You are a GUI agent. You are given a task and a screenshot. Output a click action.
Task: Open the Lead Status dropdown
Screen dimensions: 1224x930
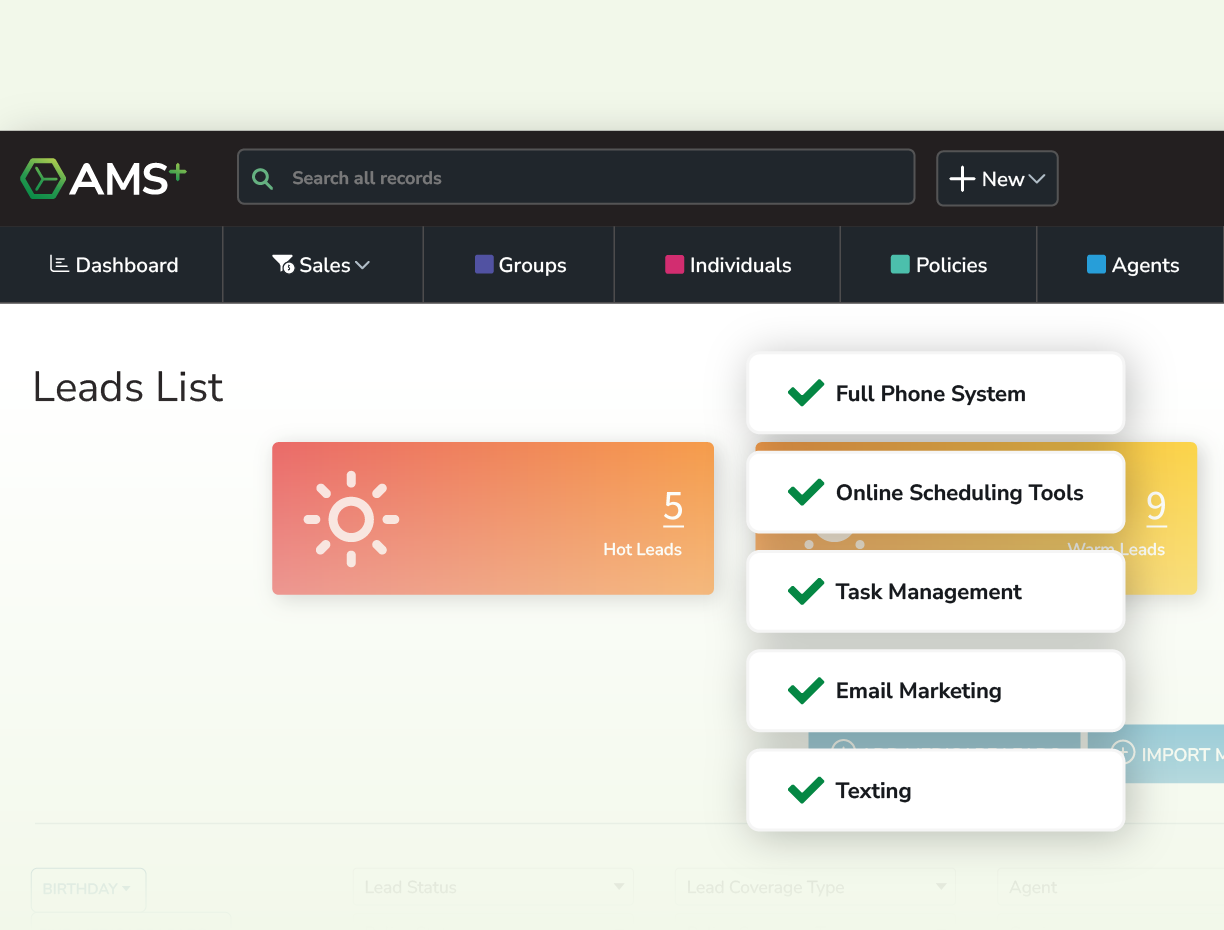coord(493,887)
